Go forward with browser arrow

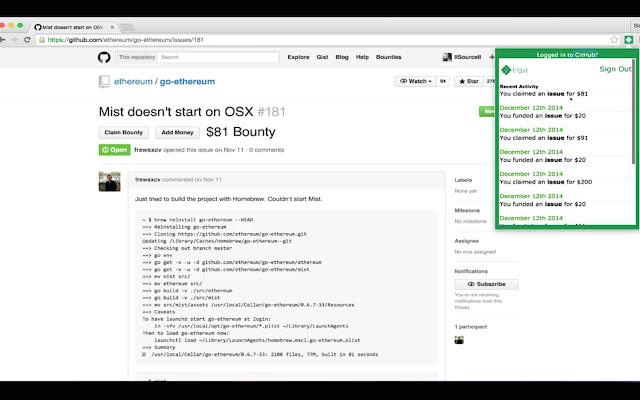click(15, 40)
